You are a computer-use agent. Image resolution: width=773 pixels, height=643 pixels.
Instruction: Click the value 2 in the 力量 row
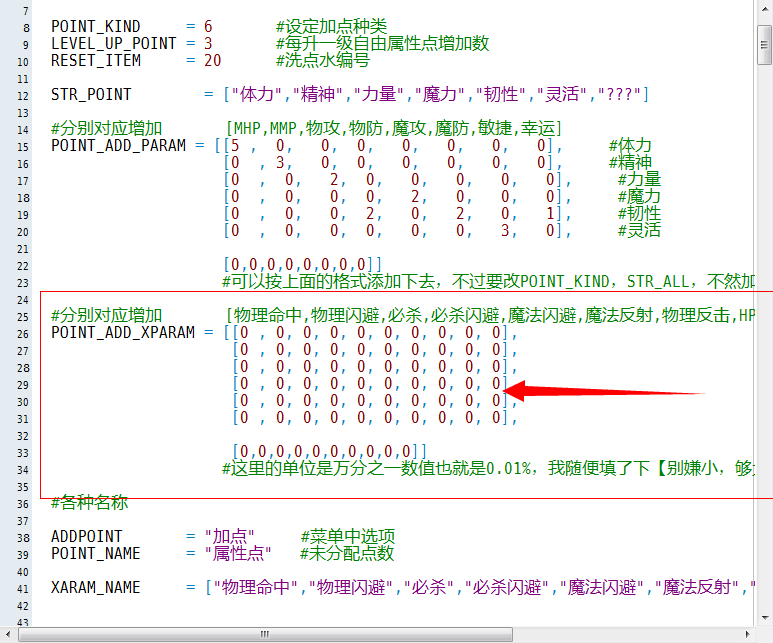coord(334,180)
